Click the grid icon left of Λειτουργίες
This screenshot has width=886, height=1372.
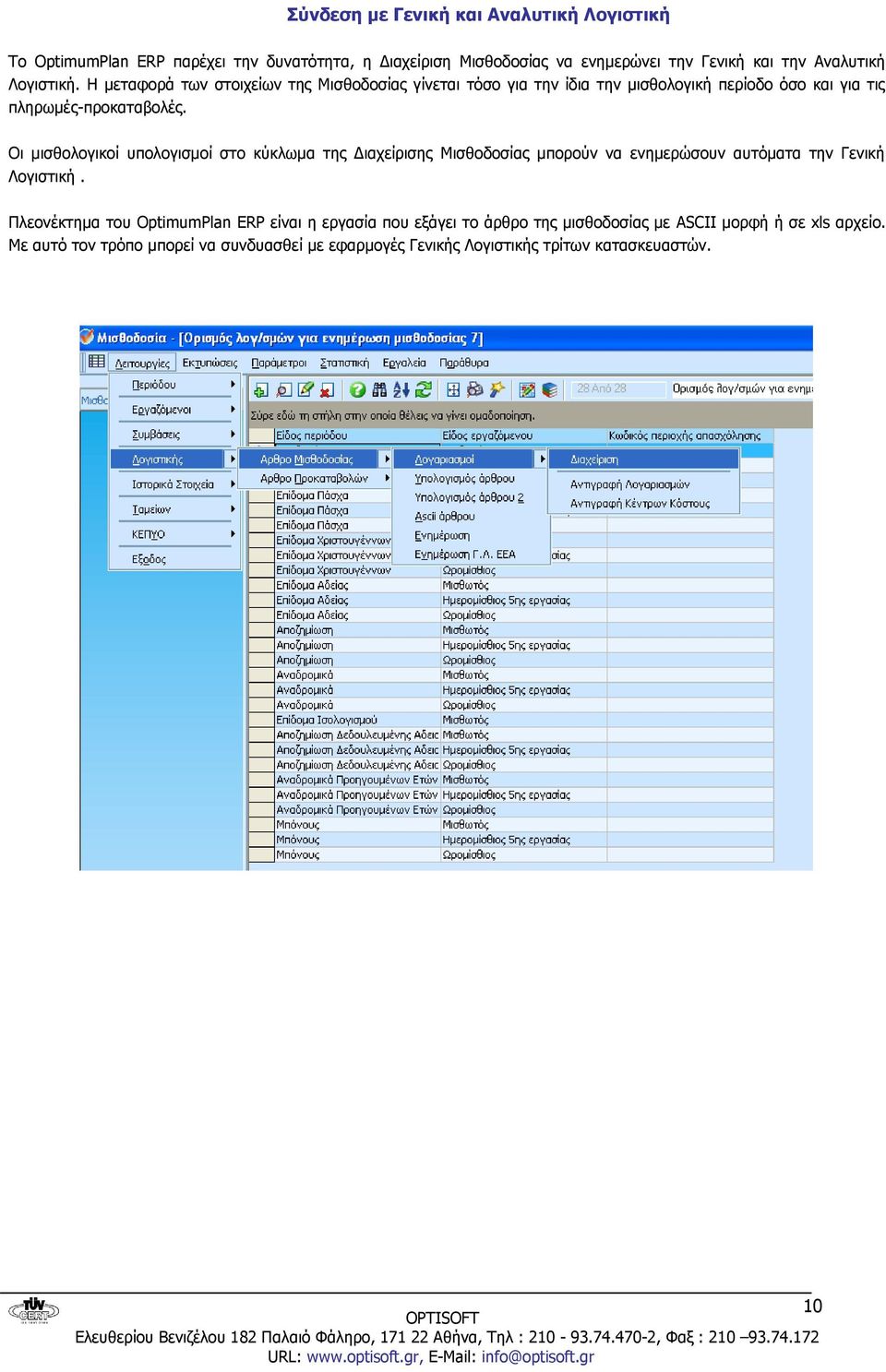(x=96, y=362)
